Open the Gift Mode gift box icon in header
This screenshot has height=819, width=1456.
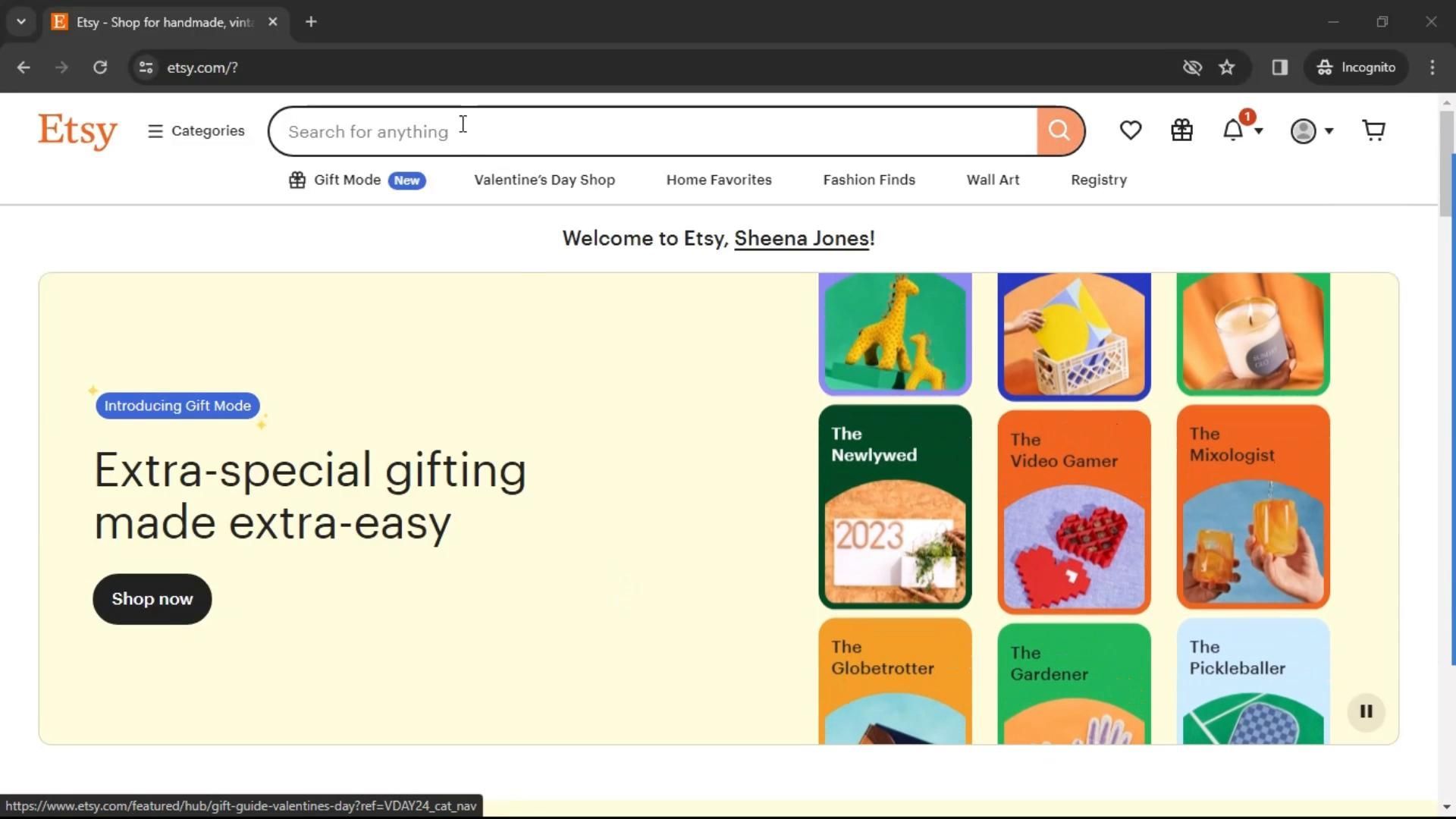1181,130
